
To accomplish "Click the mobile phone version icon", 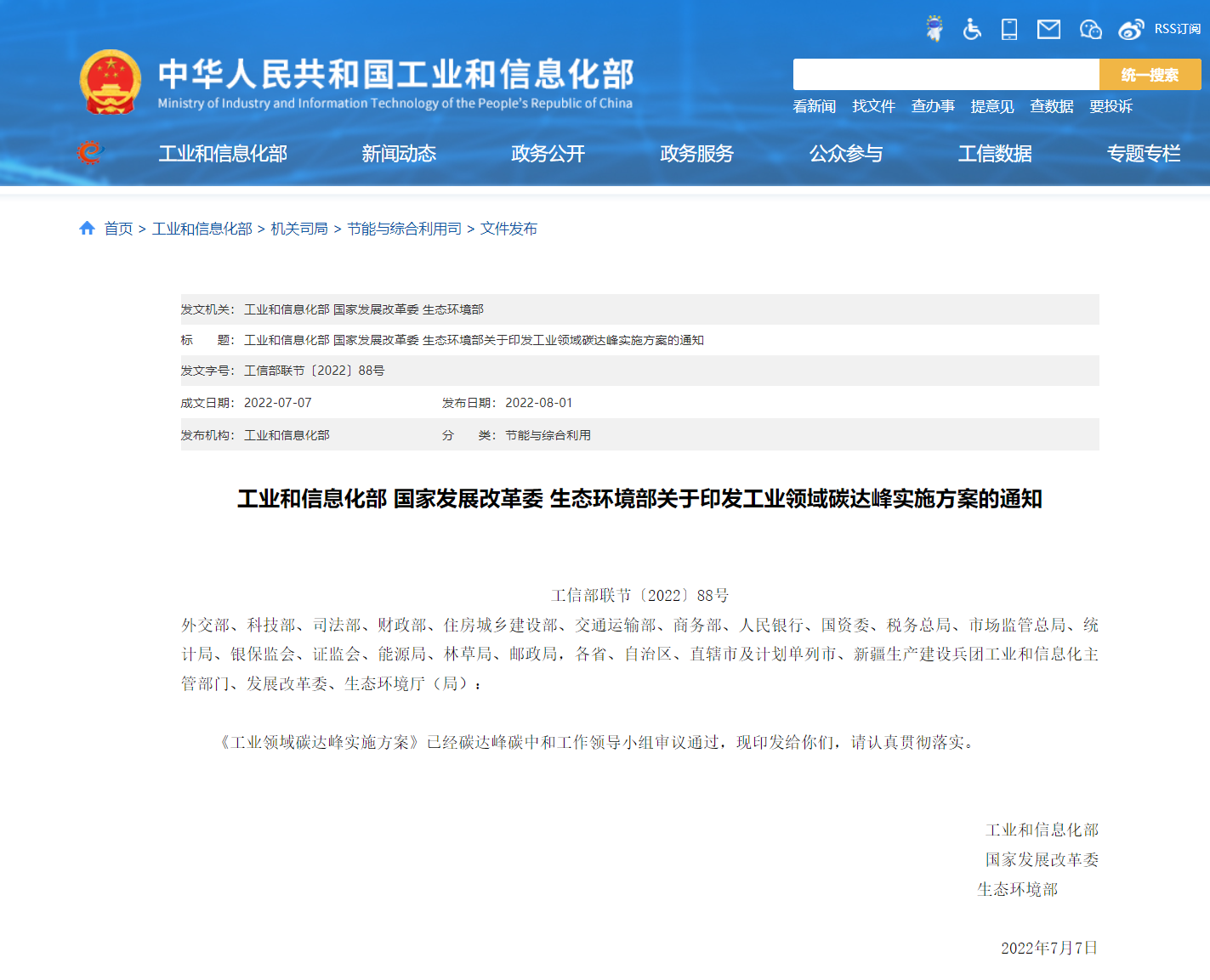I will coord(1009,30).
